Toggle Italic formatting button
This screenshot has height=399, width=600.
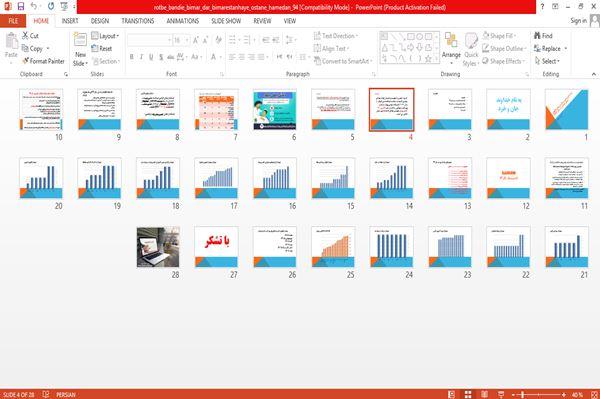(x=141, y=57)
